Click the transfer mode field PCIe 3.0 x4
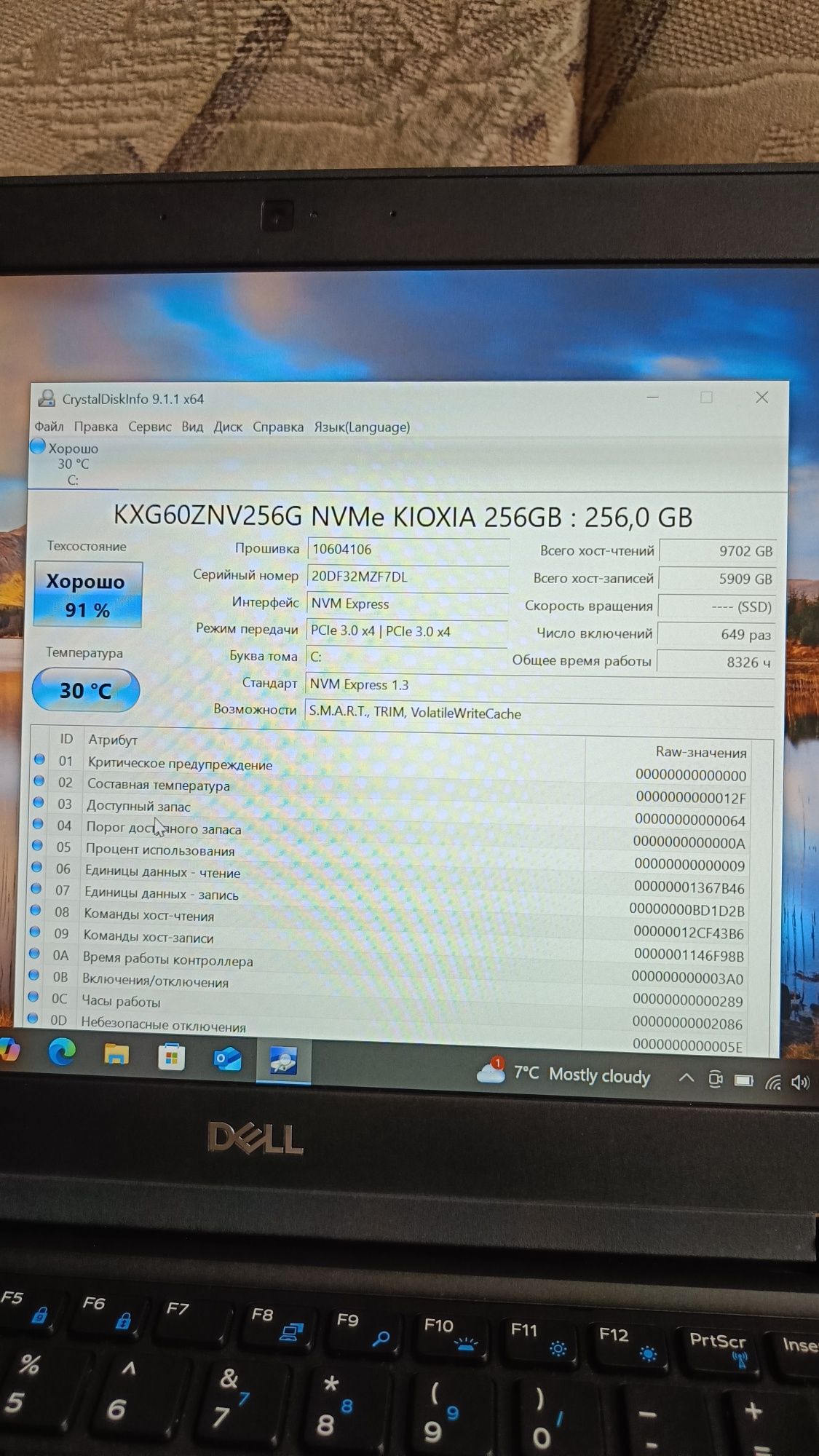Screen dimensions: 819x1456 (407, 631)
